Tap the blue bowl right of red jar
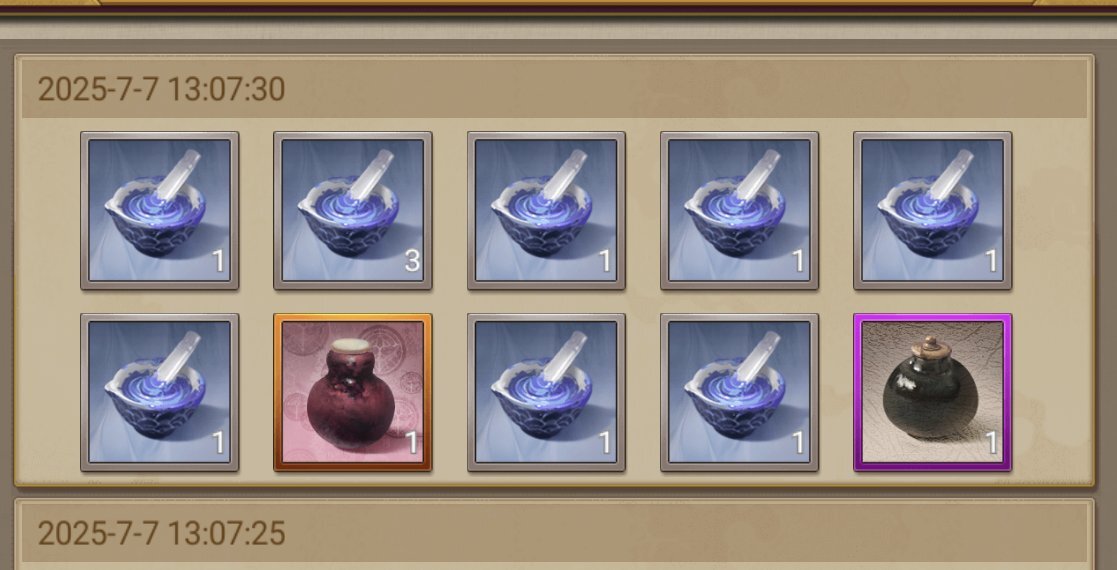The width and height of the screenshot is (1117, 570). [546, 393]
